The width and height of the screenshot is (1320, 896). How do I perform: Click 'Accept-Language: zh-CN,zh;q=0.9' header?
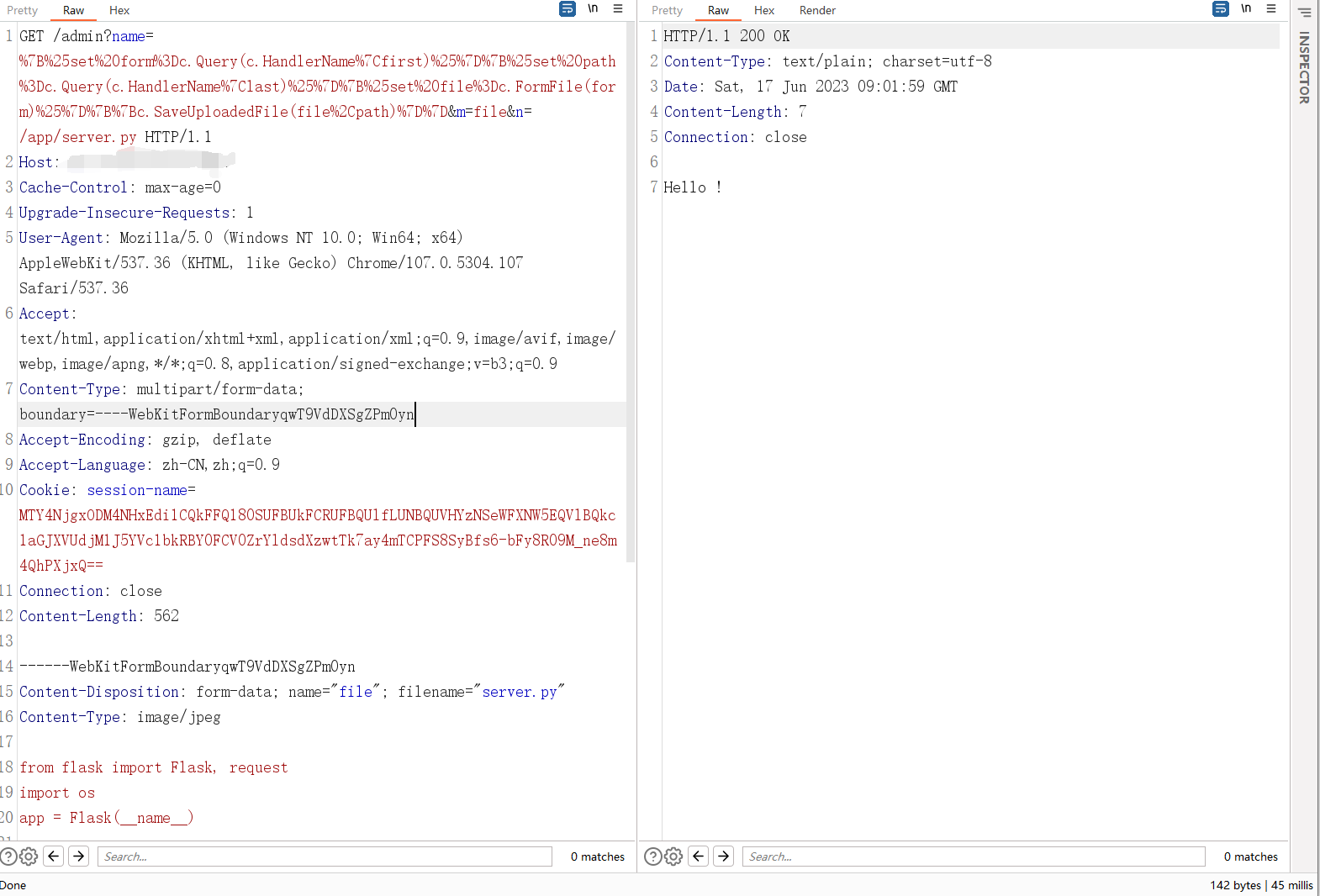pos(150,465)
